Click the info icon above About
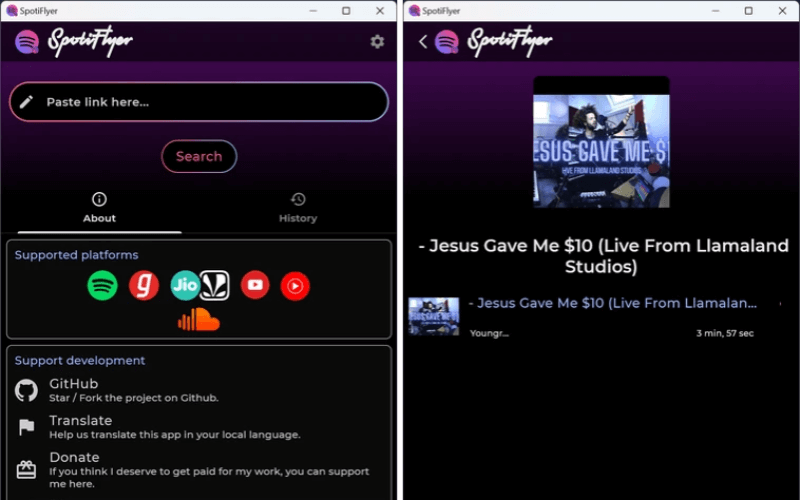Screen dimensions: 800x500 point(99,199)
